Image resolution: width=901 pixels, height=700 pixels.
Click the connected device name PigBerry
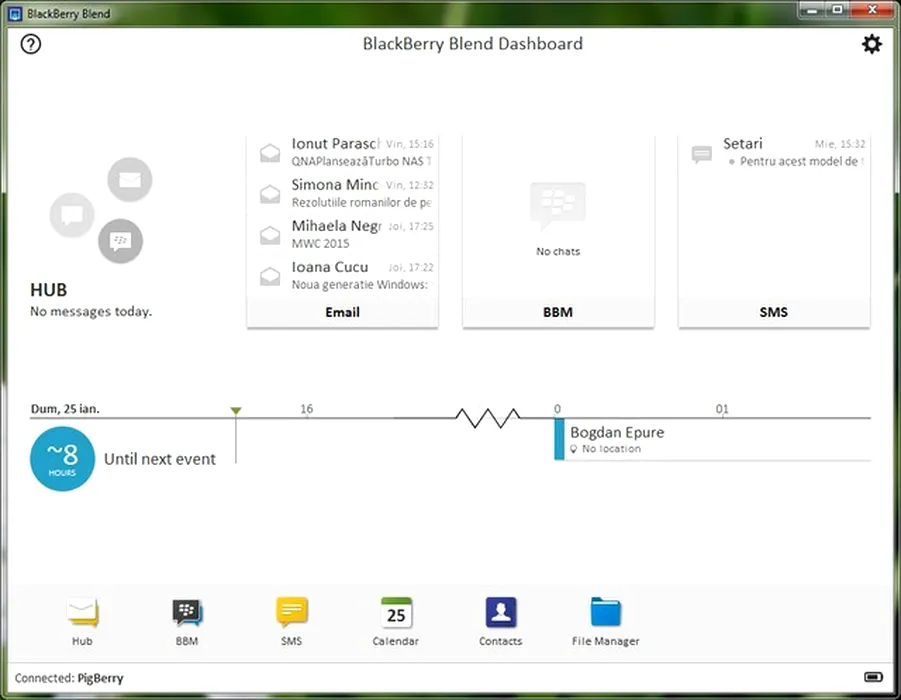point(101,678)
